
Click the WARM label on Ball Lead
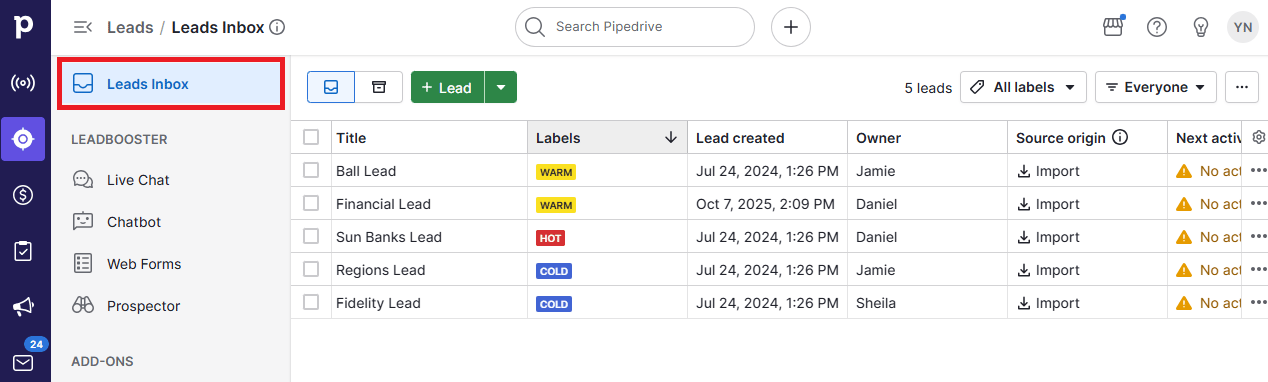pyautogui.click(x=556, y=172)
